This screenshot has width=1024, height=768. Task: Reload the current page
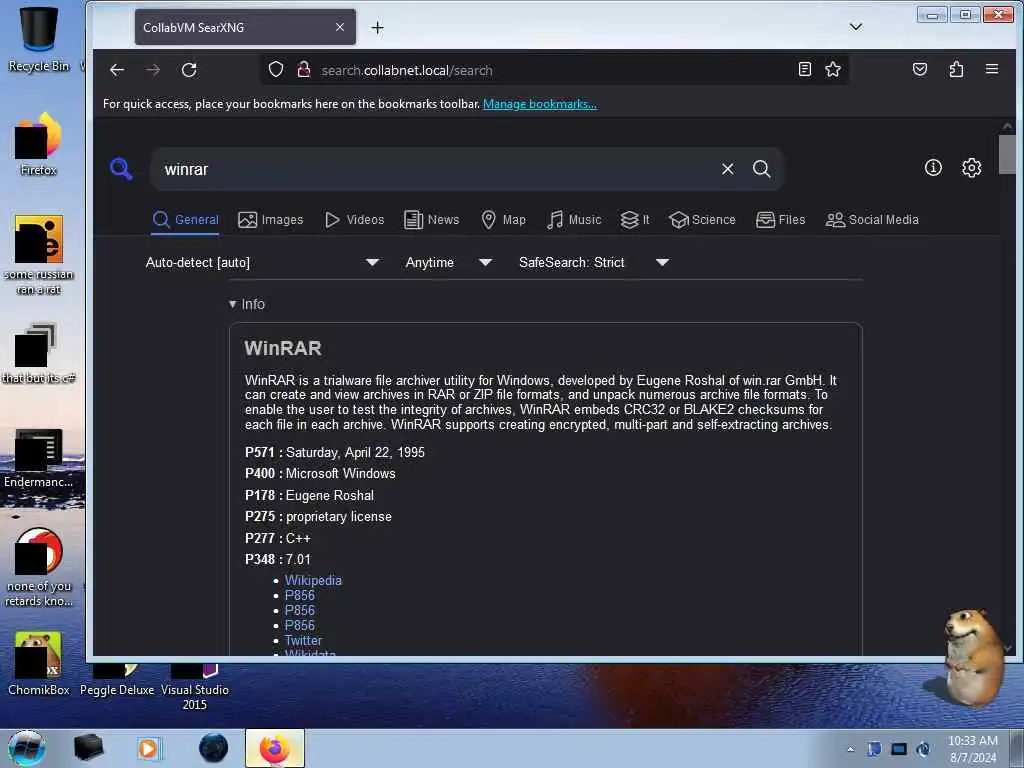189,70
